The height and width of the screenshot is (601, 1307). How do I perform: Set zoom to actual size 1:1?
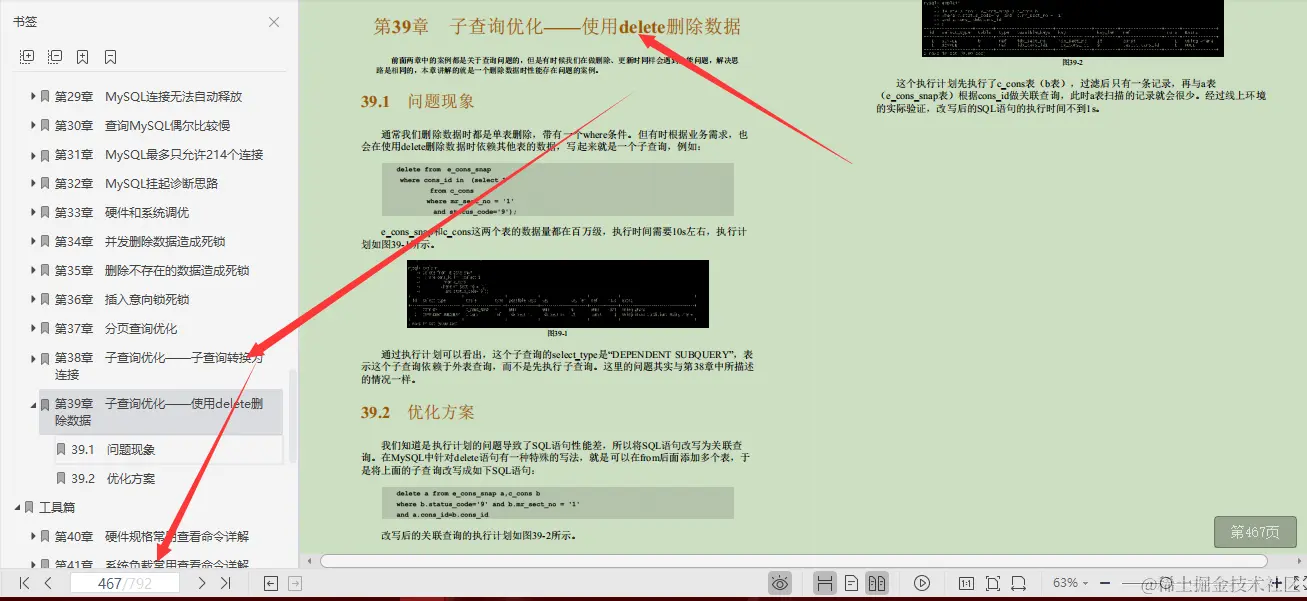tap(967, 582)
